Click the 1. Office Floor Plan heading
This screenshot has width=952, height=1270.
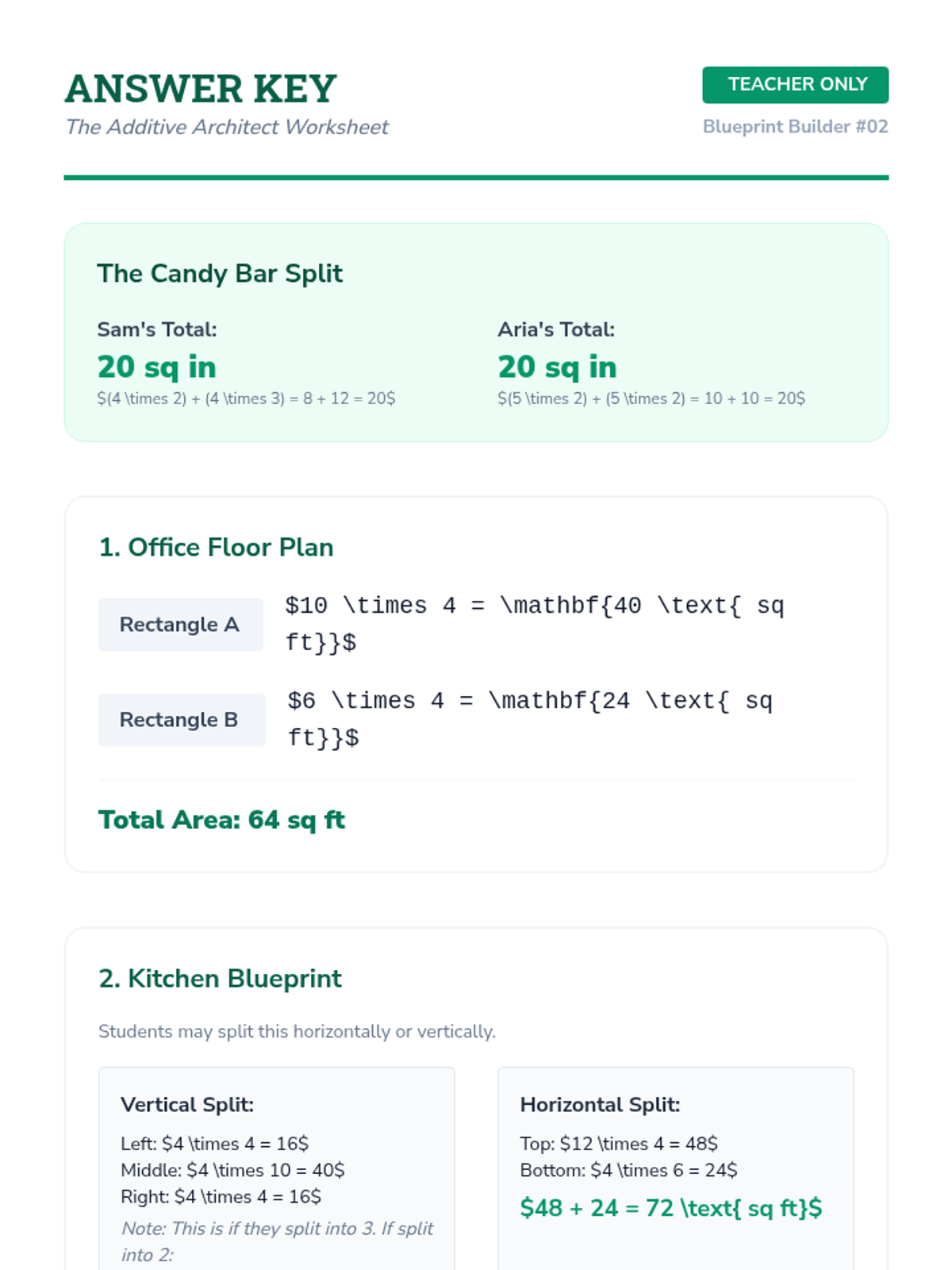(x=216, y=548)
